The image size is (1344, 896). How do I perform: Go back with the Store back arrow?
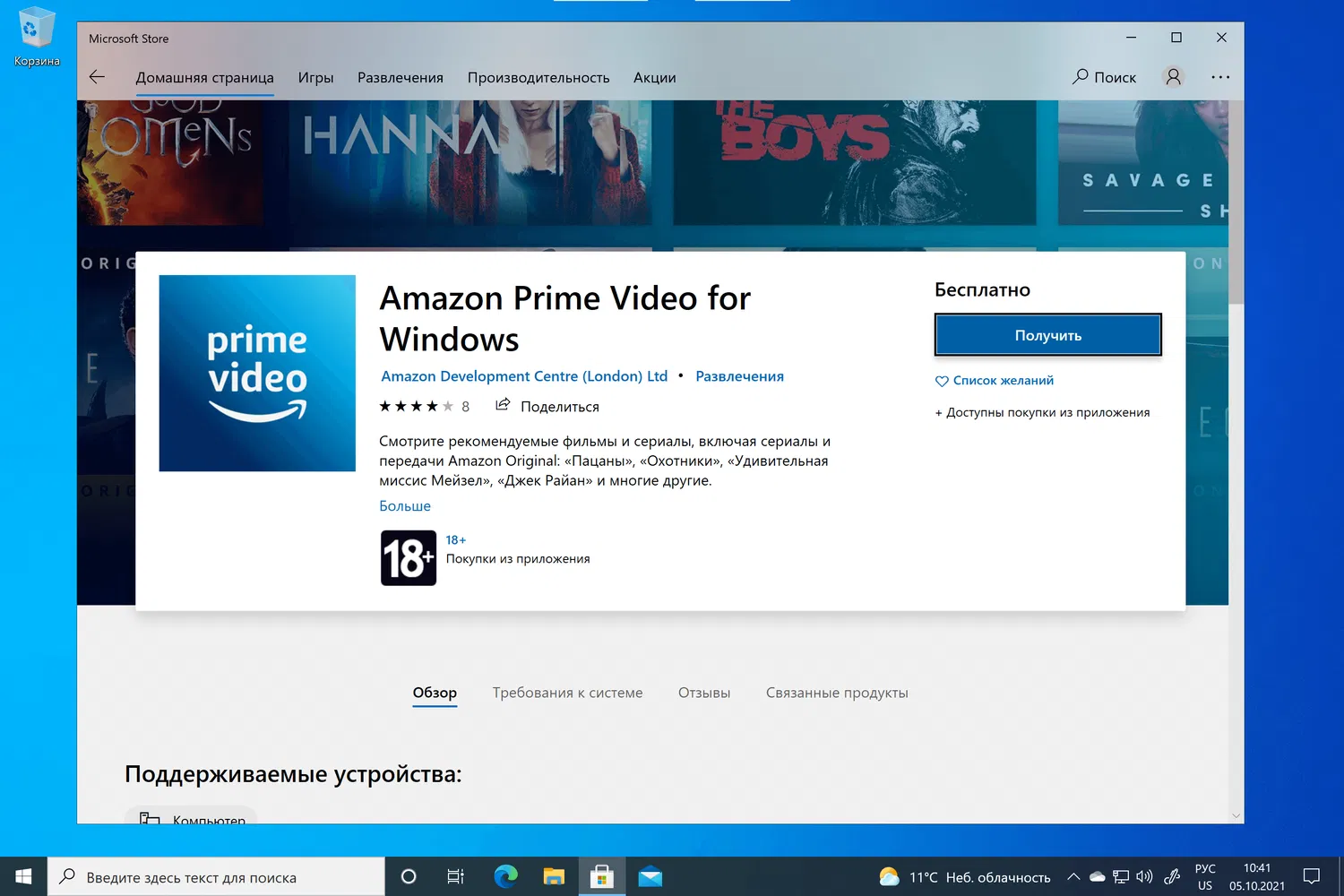click(97, 77)
